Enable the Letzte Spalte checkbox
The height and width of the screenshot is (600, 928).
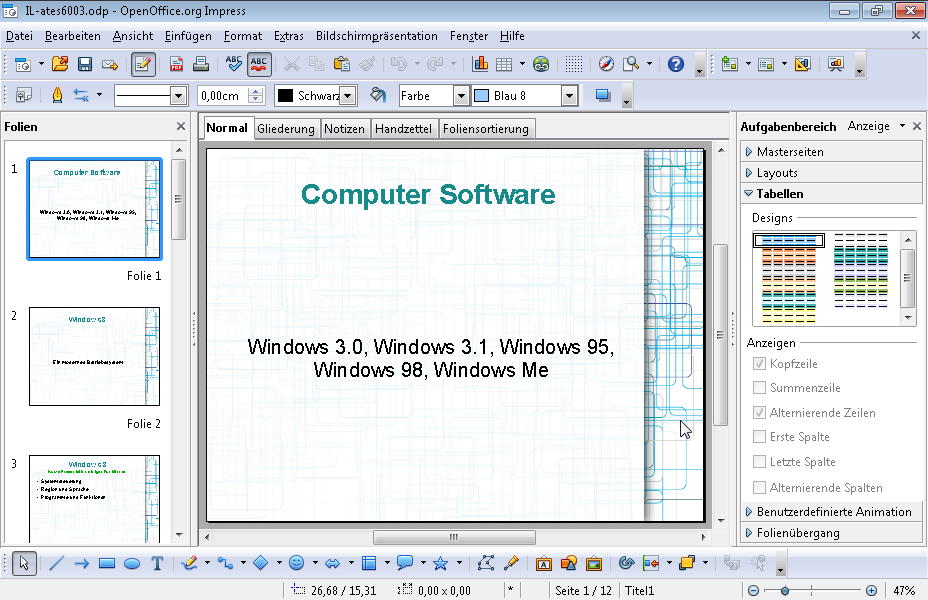click(759, 462)
